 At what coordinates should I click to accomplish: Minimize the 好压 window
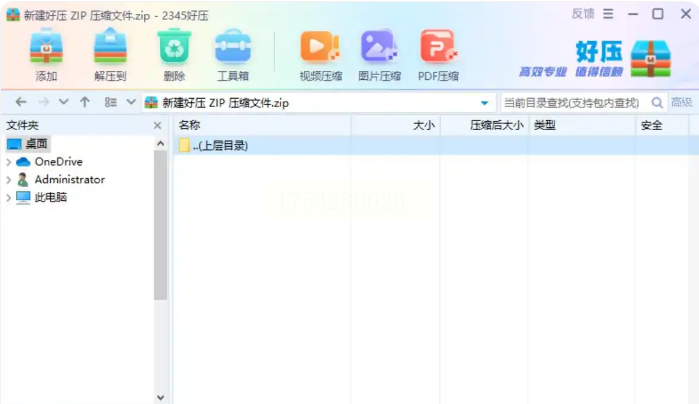coord(633,14)
